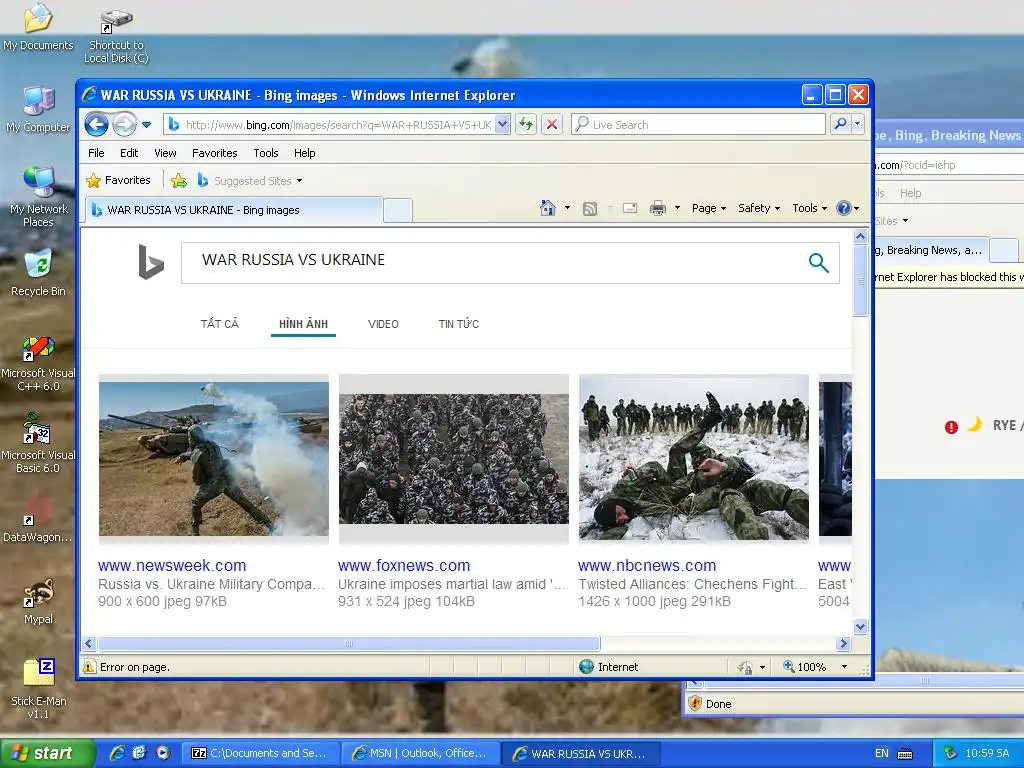
Task: Follow the www.nbcnews.com link
Action: pyautogui.click(x=647, y=566)
